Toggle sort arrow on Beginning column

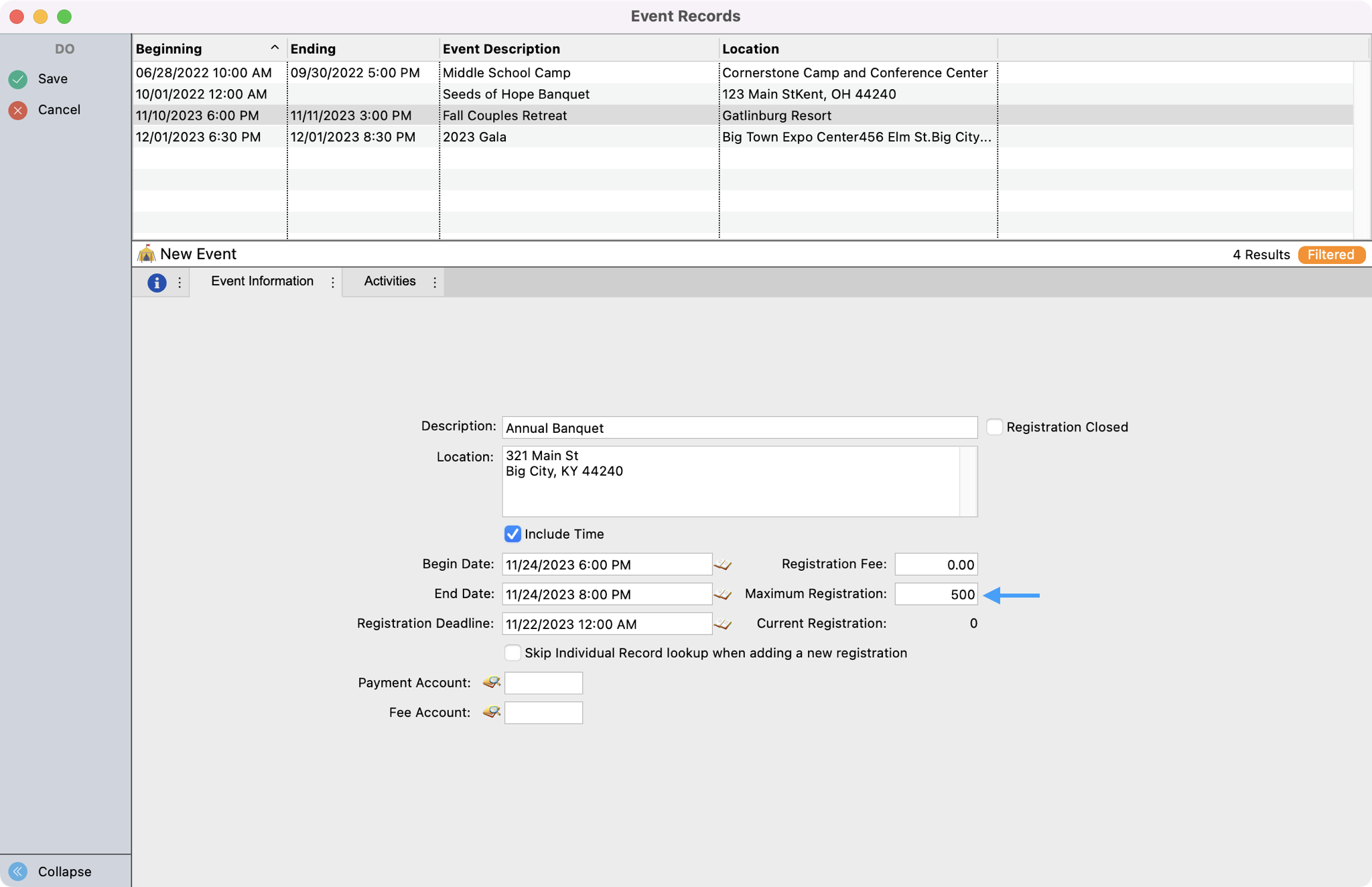[275, 48]
